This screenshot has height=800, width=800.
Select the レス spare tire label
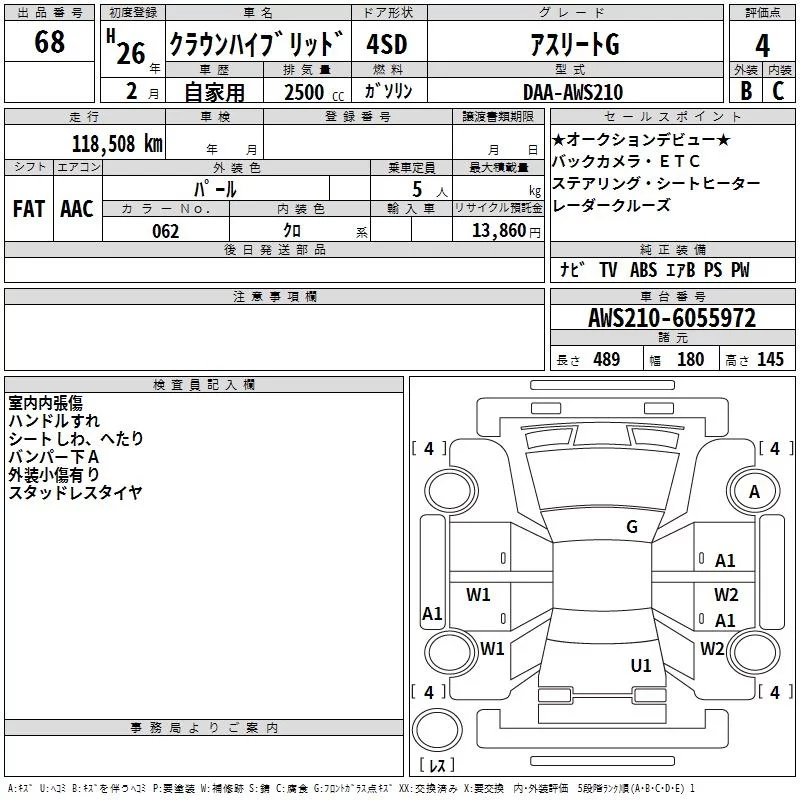point(437,765)
